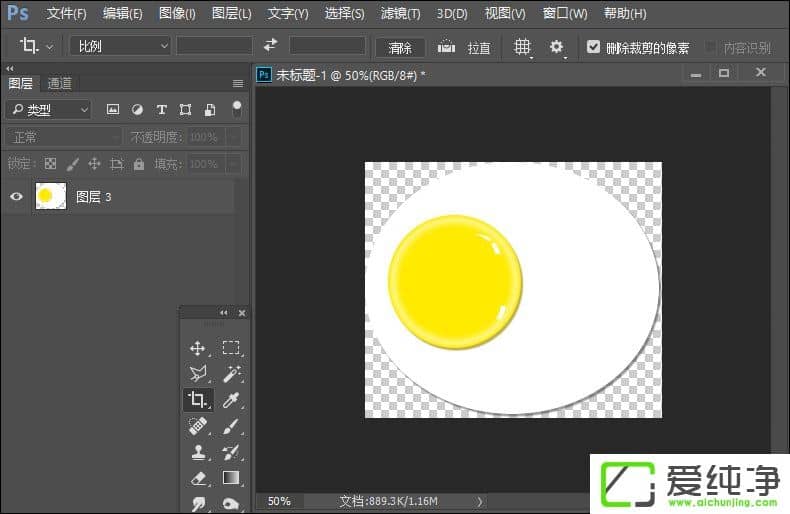Click the swap width and height arrows
The width and height of the screenshot is (790, 514).
[x=270, y=46]
